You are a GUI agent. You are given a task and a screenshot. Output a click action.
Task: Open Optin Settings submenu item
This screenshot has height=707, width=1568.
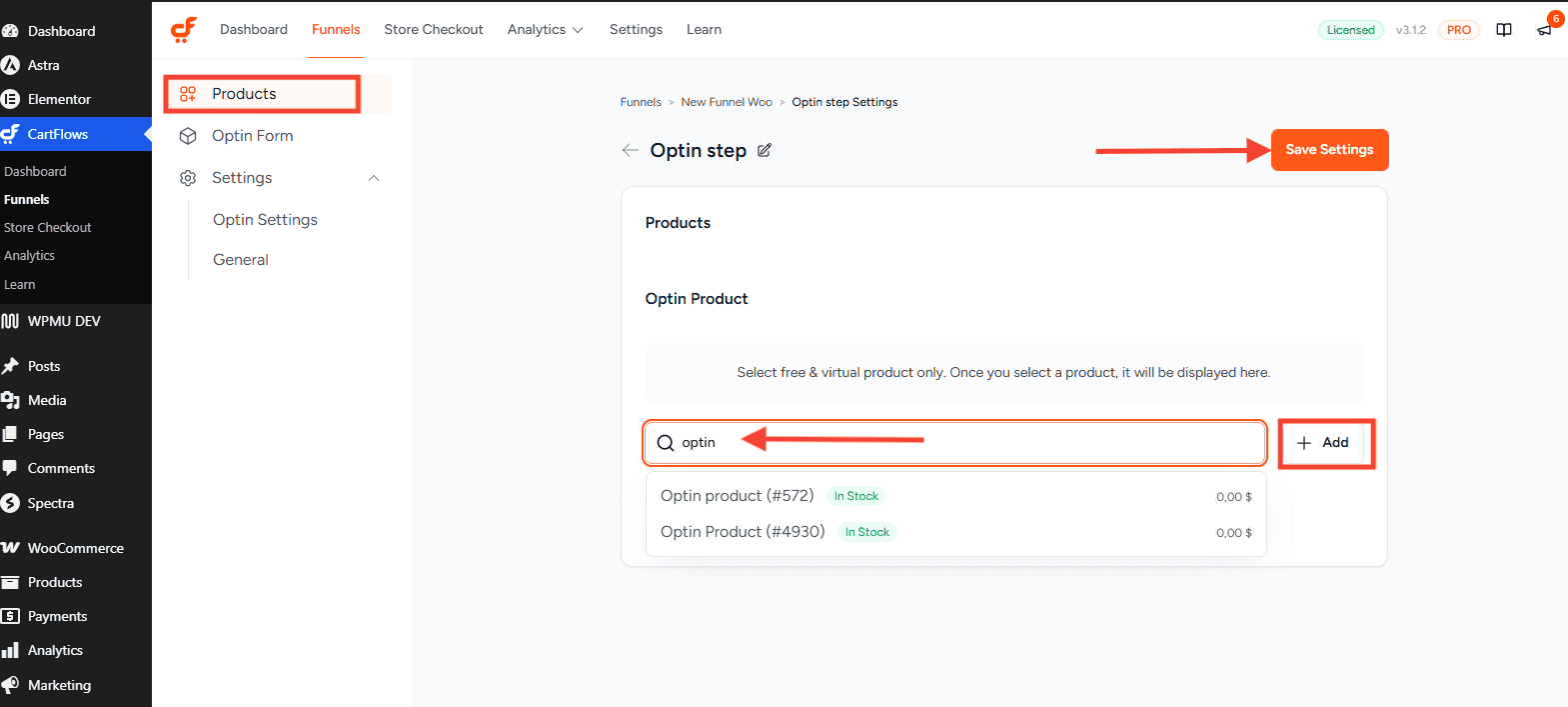click(265, 220)
